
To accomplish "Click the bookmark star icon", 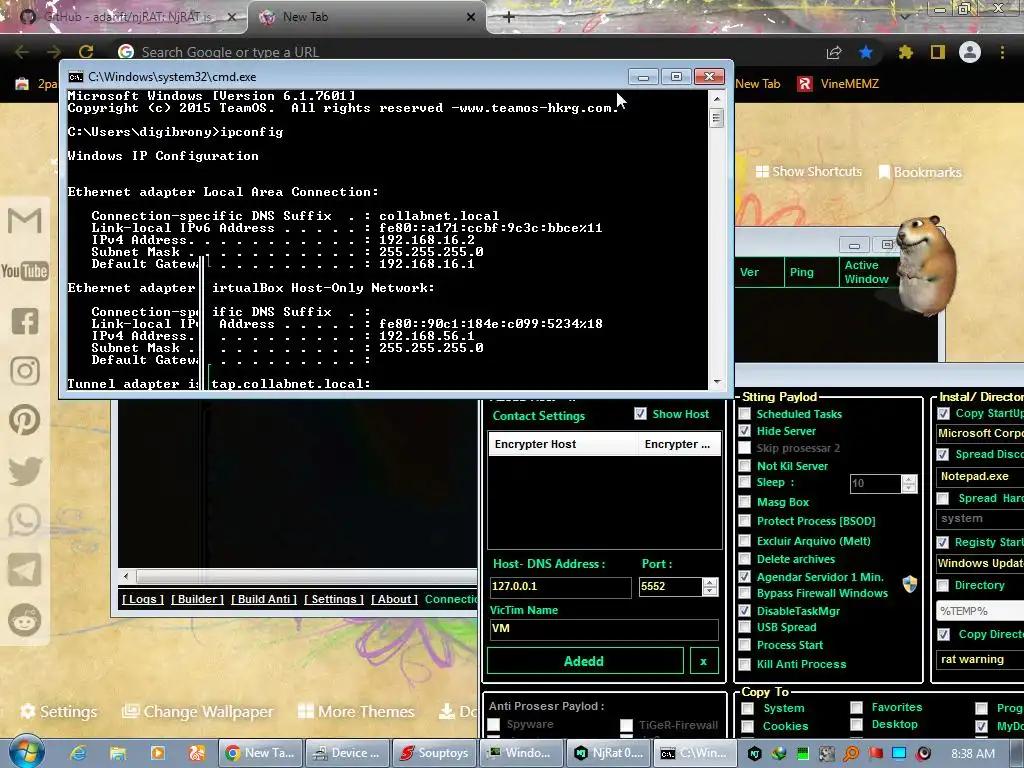I will point(866,52).
